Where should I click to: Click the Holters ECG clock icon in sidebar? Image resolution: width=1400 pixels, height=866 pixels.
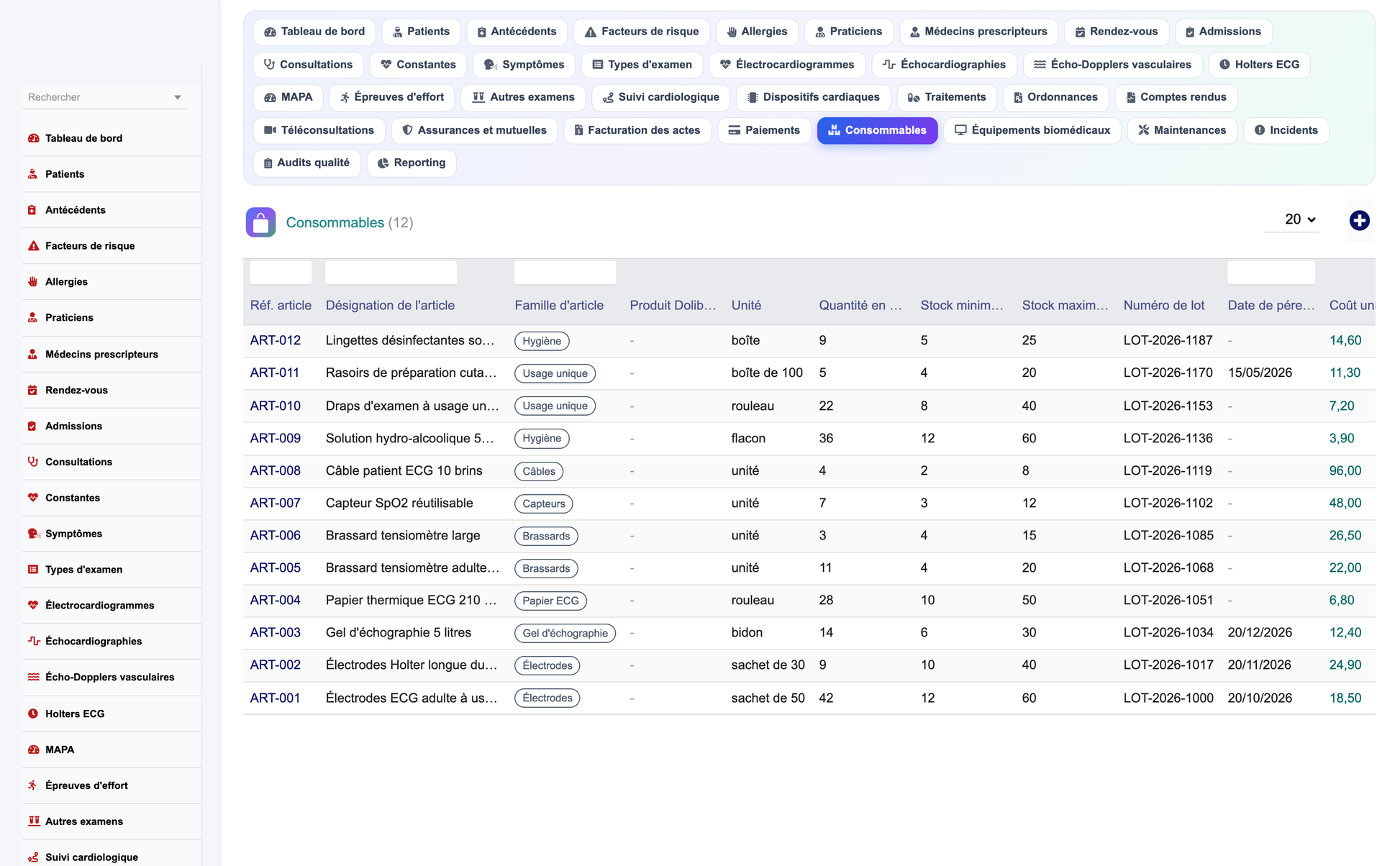click(33, 714)
